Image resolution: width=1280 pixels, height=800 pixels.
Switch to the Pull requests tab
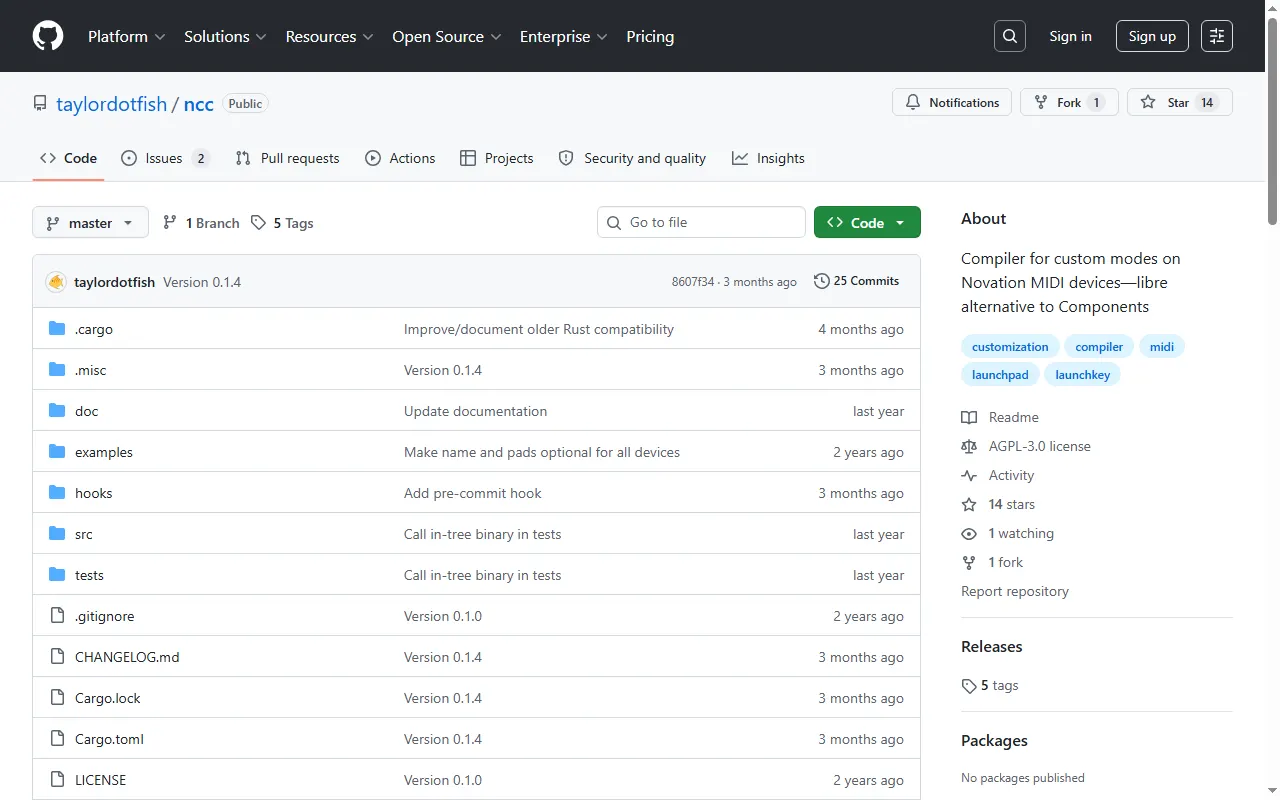click(287, 158)
